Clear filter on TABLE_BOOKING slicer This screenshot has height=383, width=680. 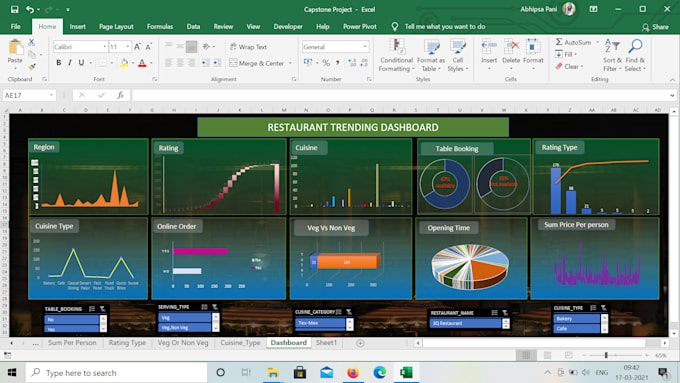pos(102,309)
